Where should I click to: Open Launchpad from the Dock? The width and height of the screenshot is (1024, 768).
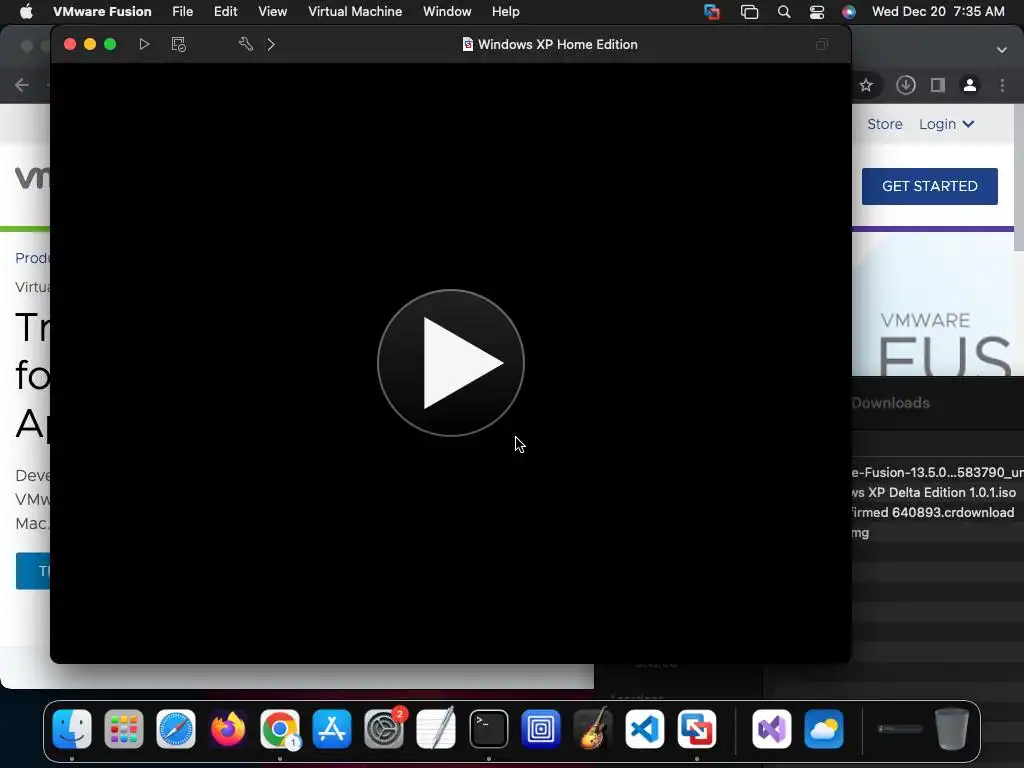click(x=123, y=729)
